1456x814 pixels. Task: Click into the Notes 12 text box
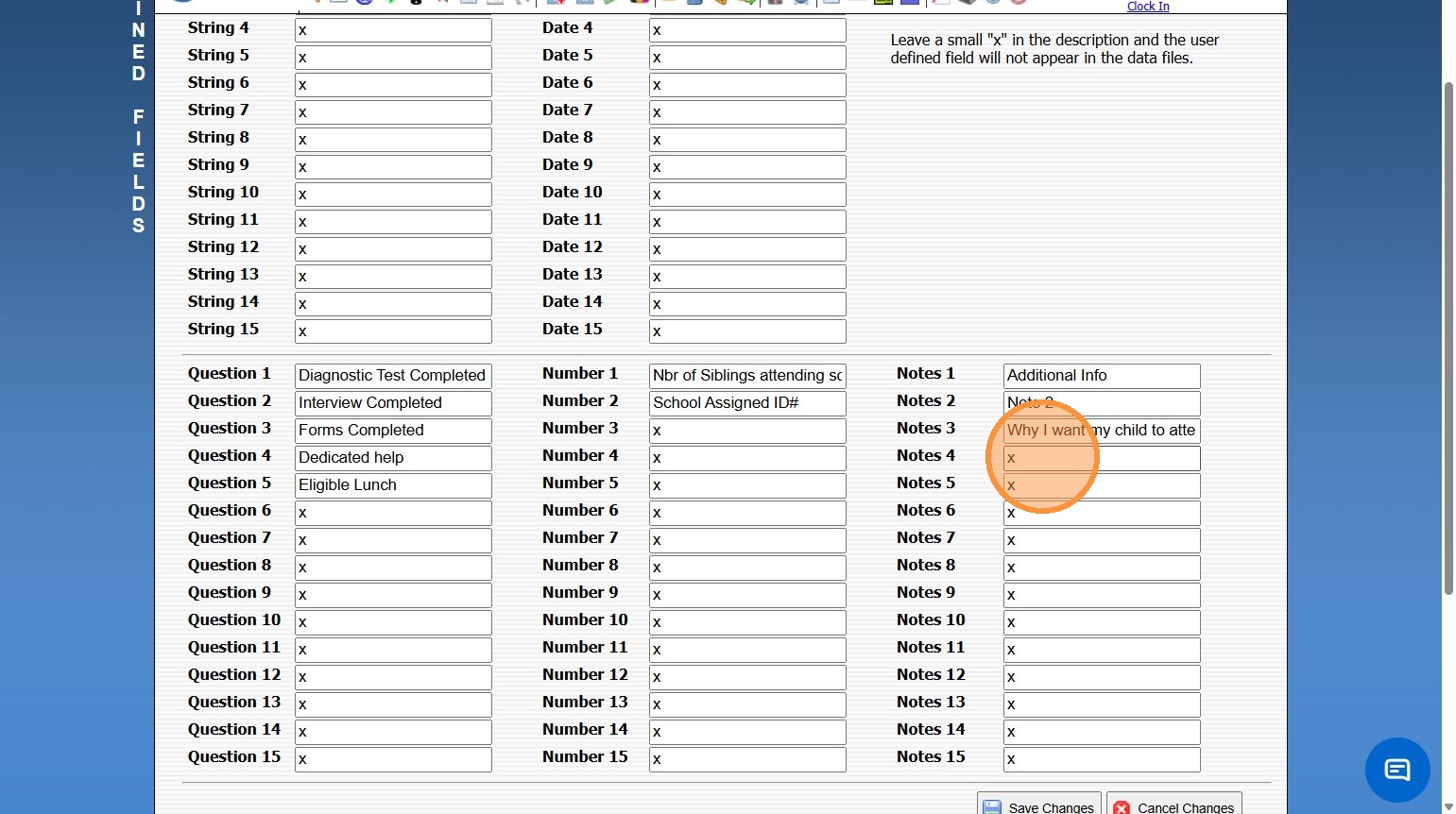pos(1102,677)
